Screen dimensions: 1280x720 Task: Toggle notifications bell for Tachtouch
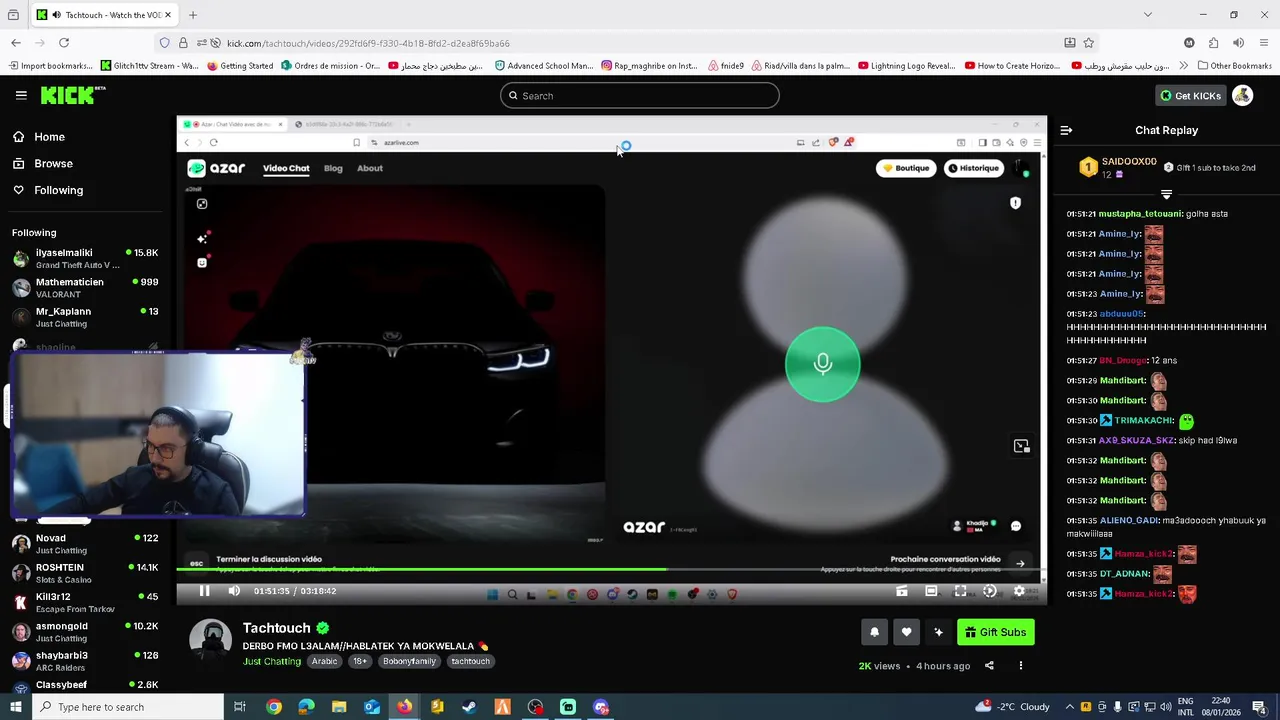click(x=874, y=632)
